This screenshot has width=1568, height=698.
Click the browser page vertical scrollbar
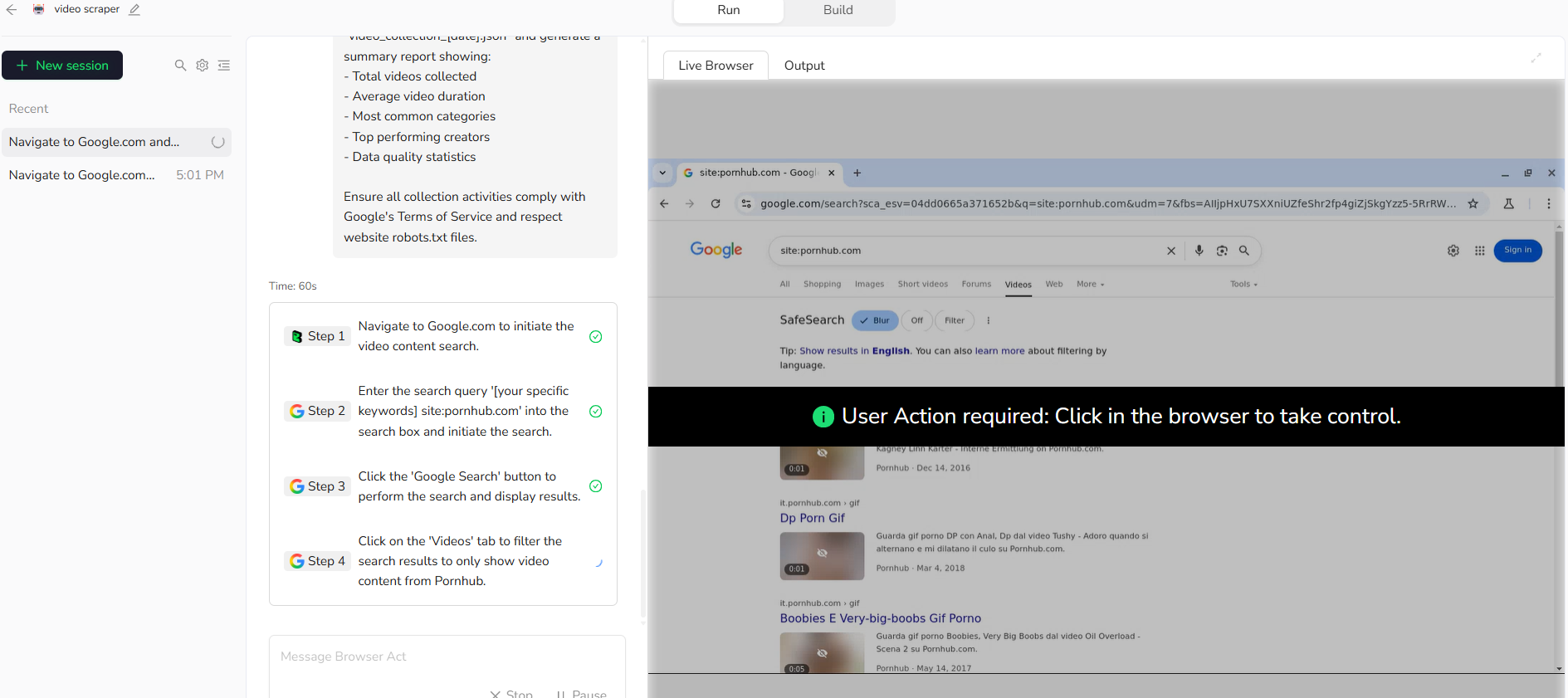[1559, 307]
